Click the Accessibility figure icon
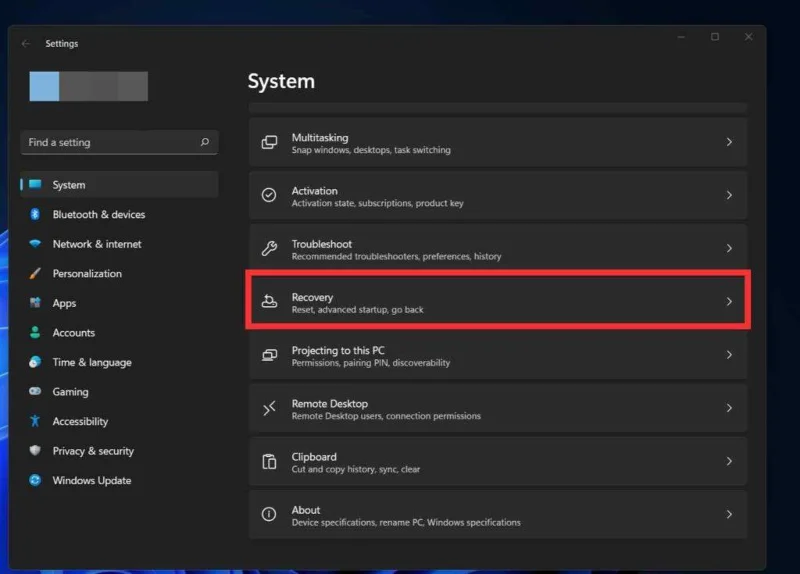Image resolution: width=800 pixels, height=574 pixels. [35, 421]
